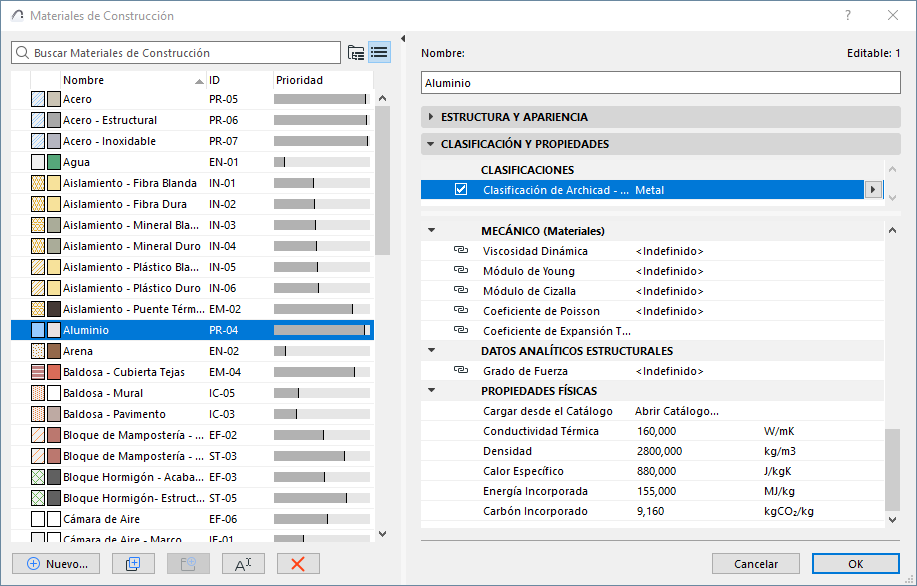917x586 pixels.
Task: Click the rename material icon button
Action: click(243, 563)
